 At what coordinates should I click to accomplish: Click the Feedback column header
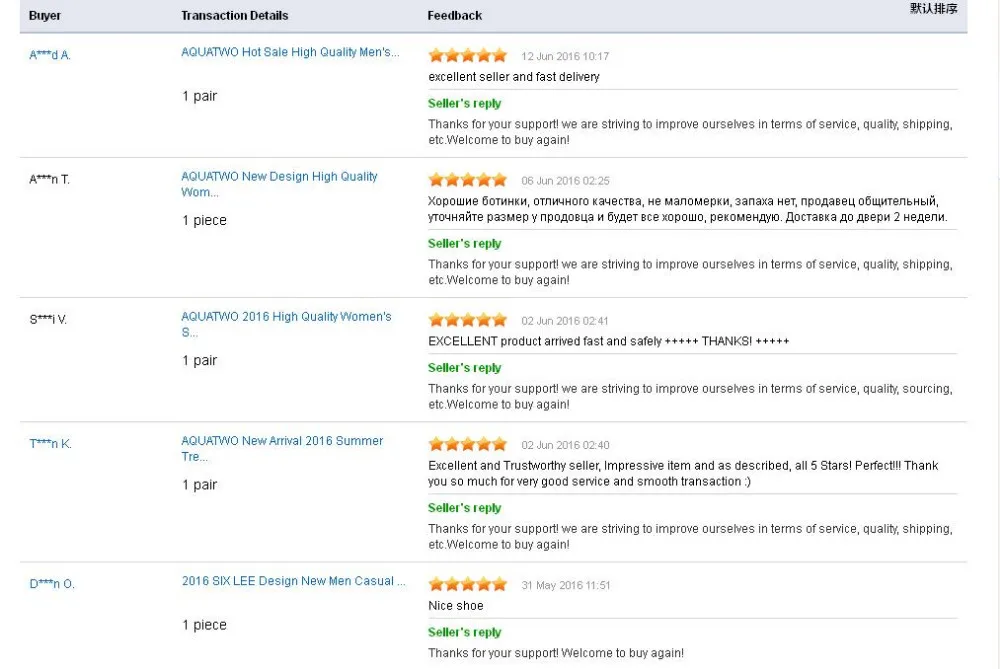click(455, 16)
